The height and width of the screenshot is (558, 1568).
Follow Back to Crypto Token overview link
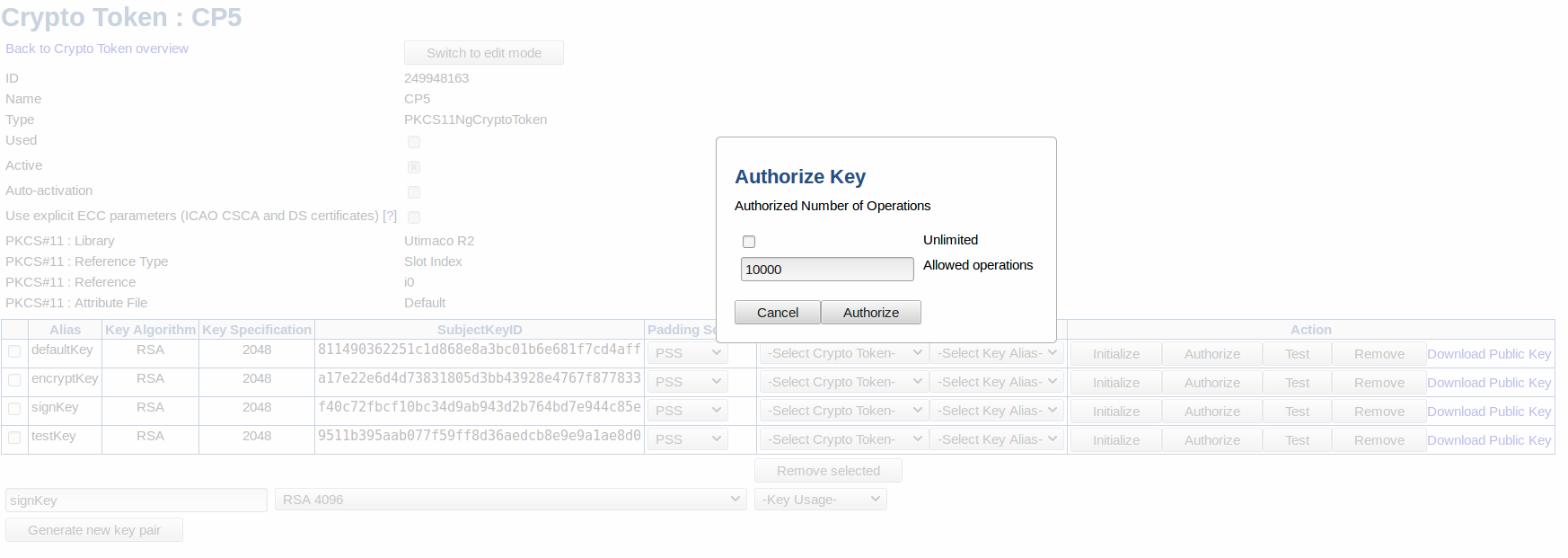[x=97, y=49]
